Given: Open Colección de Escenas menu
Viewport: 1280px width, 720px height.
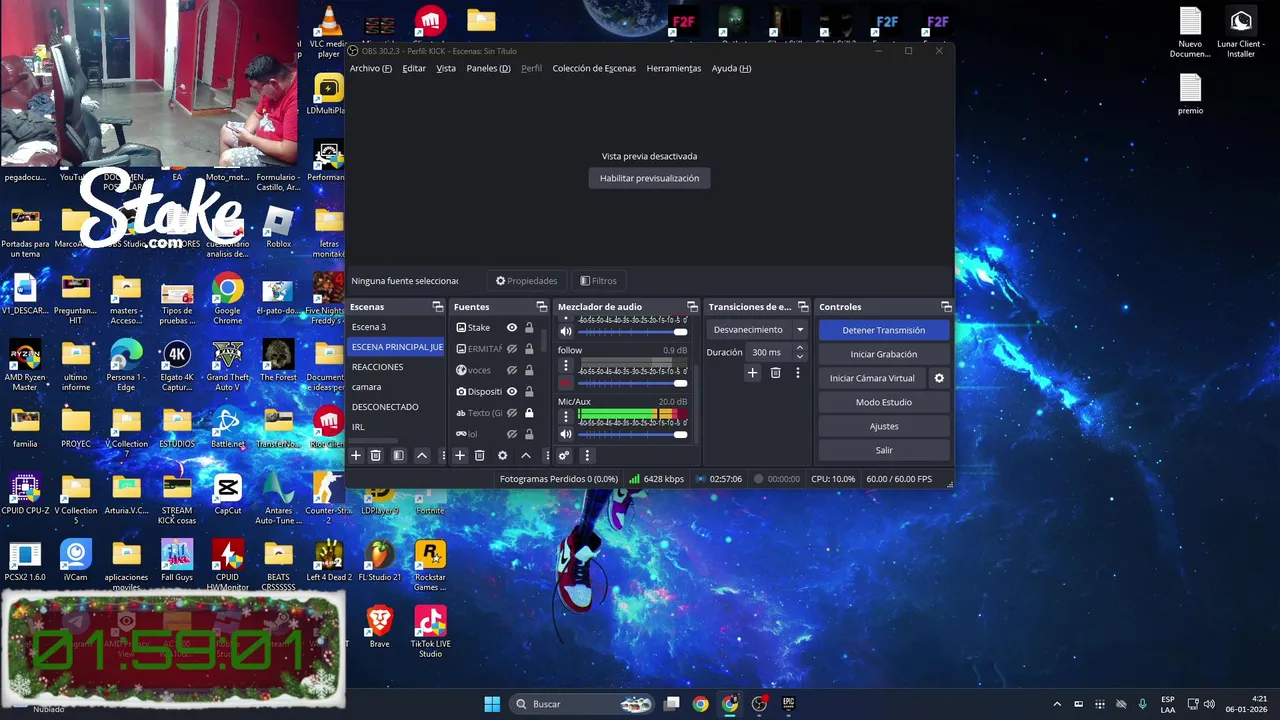Looking at the screenshot, I should (x=594, y=68).
